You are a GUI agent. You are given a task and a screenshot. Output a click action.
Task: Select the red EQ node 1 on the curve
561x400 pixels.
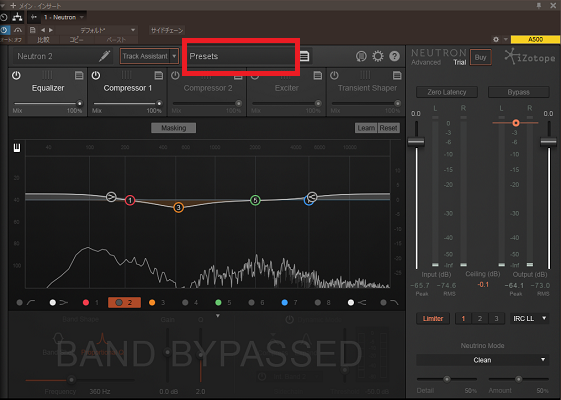(130, 200)
